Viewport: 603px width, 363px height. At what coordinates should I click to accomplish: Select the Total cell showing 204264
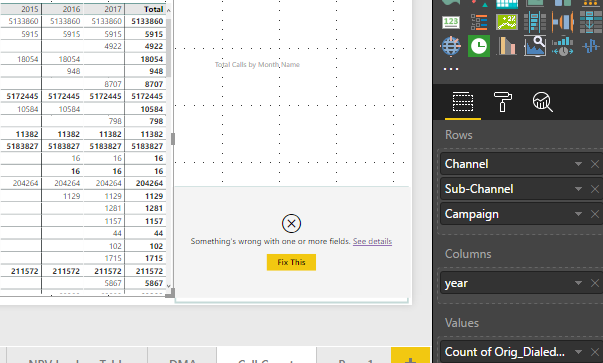point(149,183)
